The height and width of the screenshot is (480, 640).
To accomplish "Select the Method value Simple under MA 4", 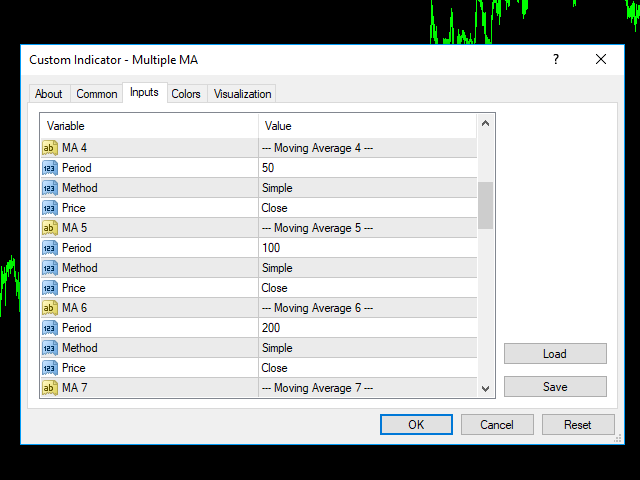I will (366, 188).
